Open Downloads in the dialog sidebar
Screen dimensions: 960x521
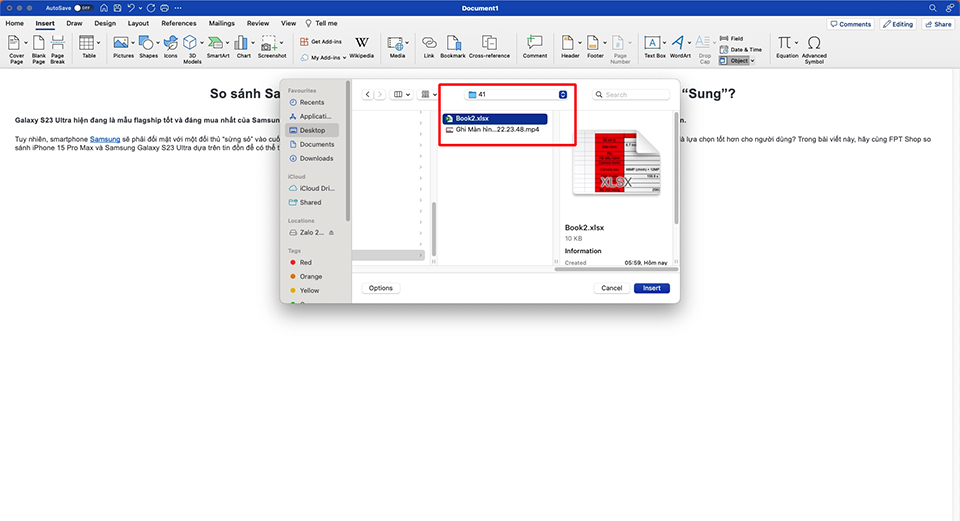pos(316,158)
